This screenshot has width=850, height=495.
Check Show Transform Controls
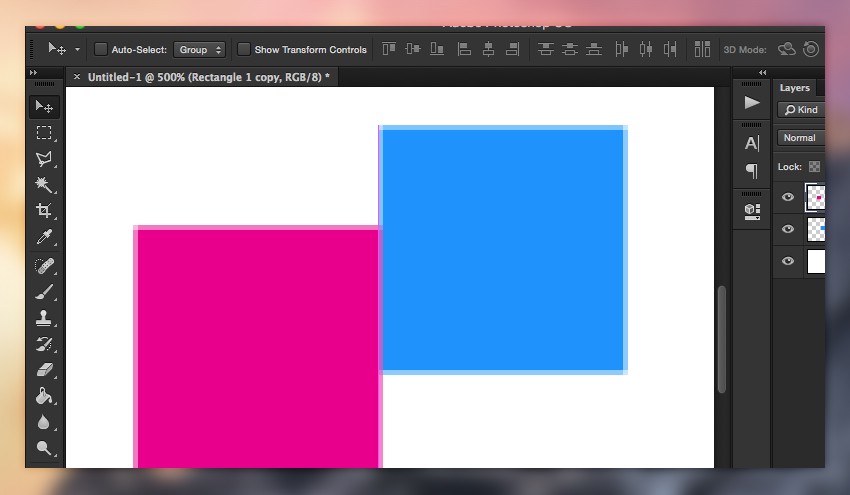point(244,49)
